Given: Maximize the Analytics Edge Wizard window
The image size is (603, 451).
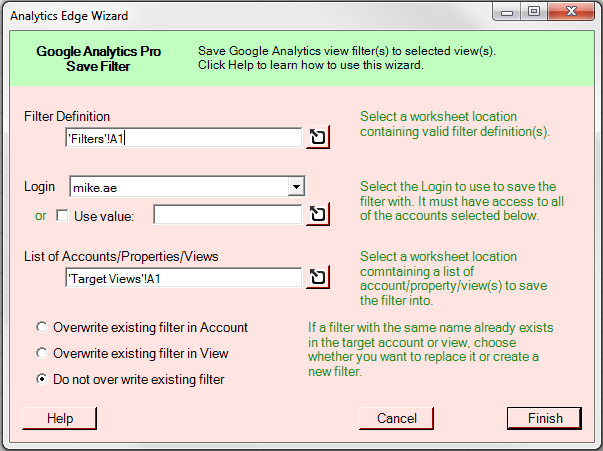Looking at the screenshot, I should 534,12.
